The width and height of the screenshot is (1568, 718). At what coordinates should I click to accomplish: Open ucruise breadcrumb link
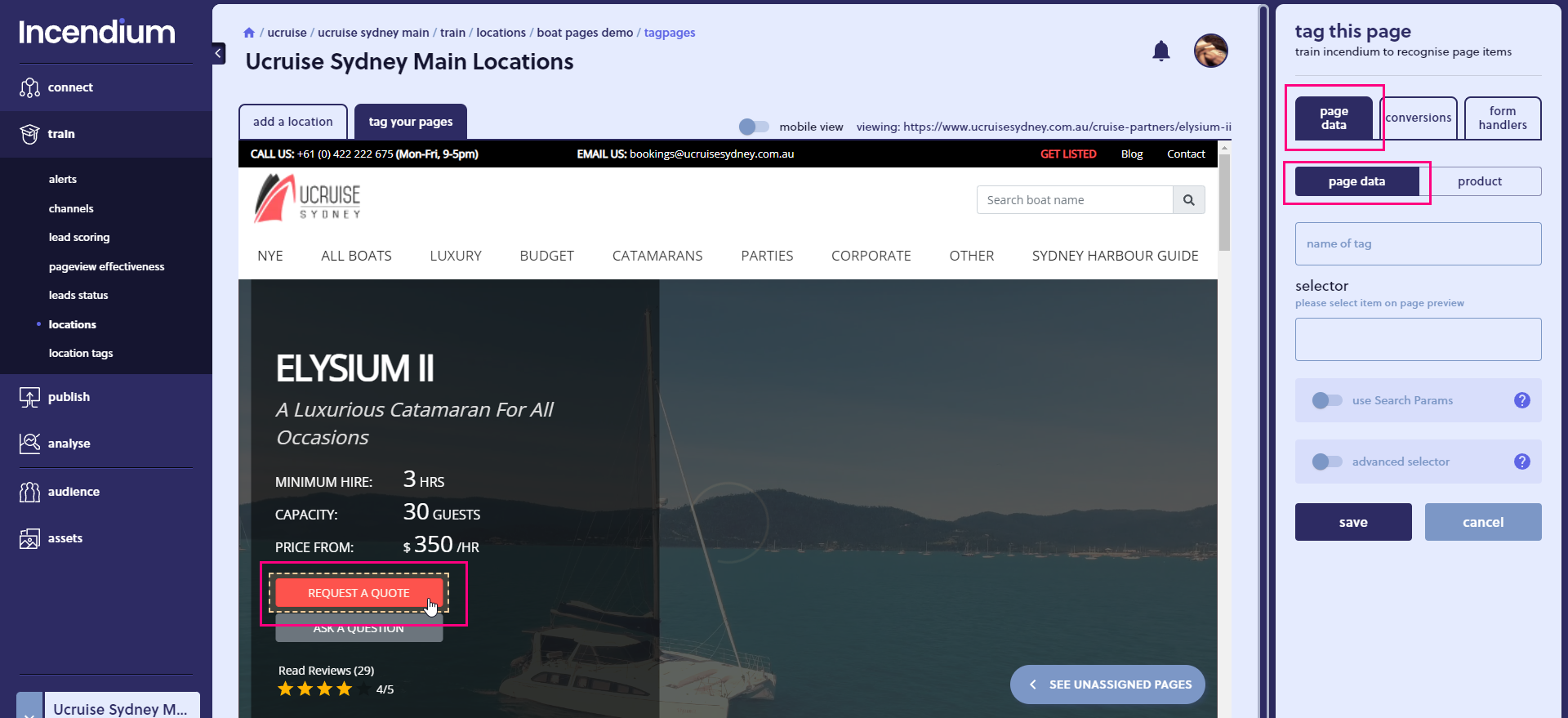click(287, 33)
